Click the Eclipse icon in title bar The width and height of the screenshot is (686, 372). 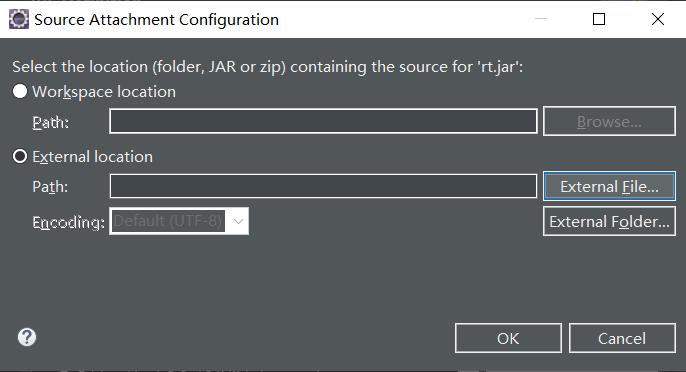click(19, 19)
